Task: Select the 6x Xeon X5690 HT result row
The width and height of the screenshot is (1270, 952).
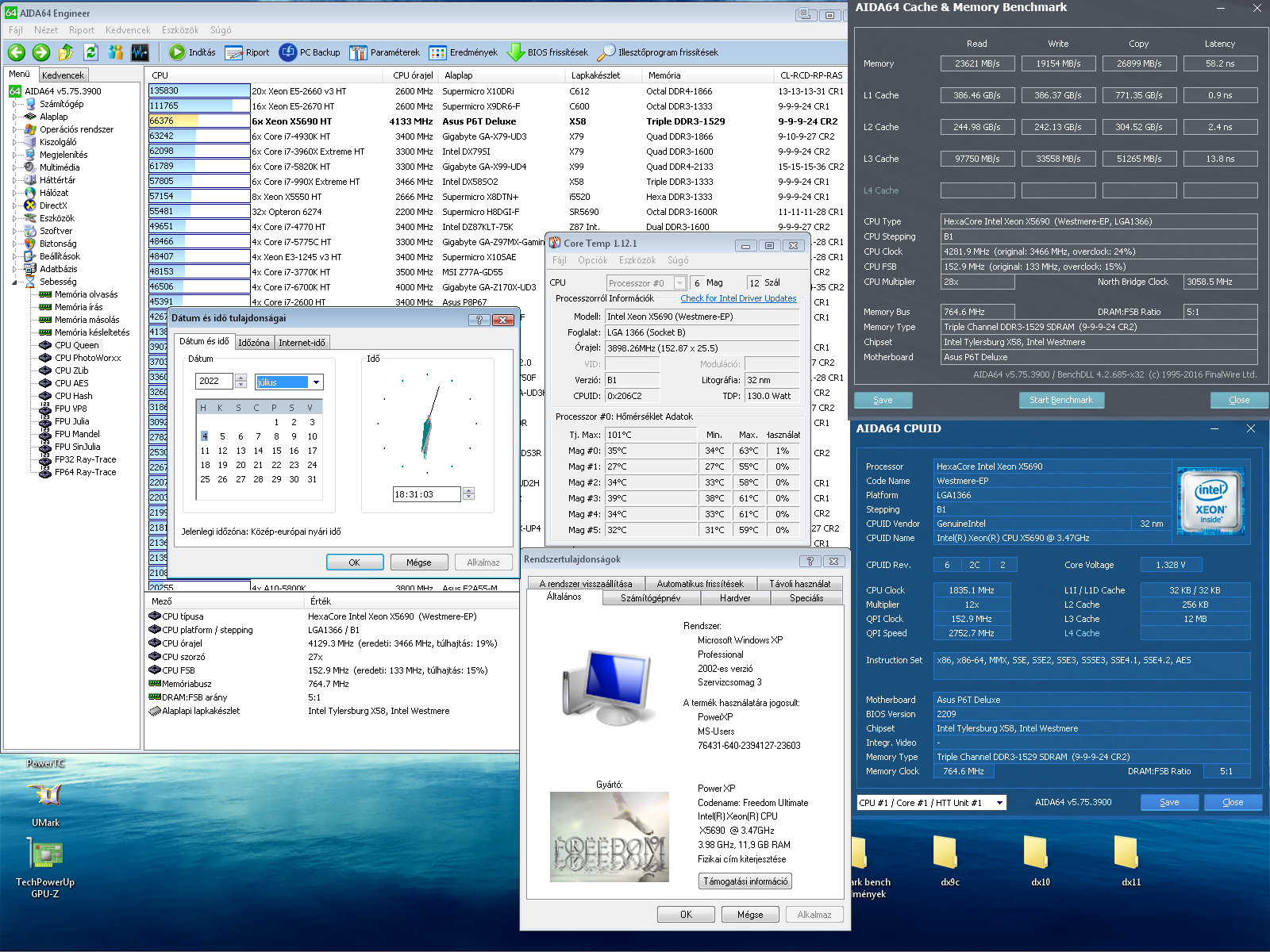Action: 496,121
